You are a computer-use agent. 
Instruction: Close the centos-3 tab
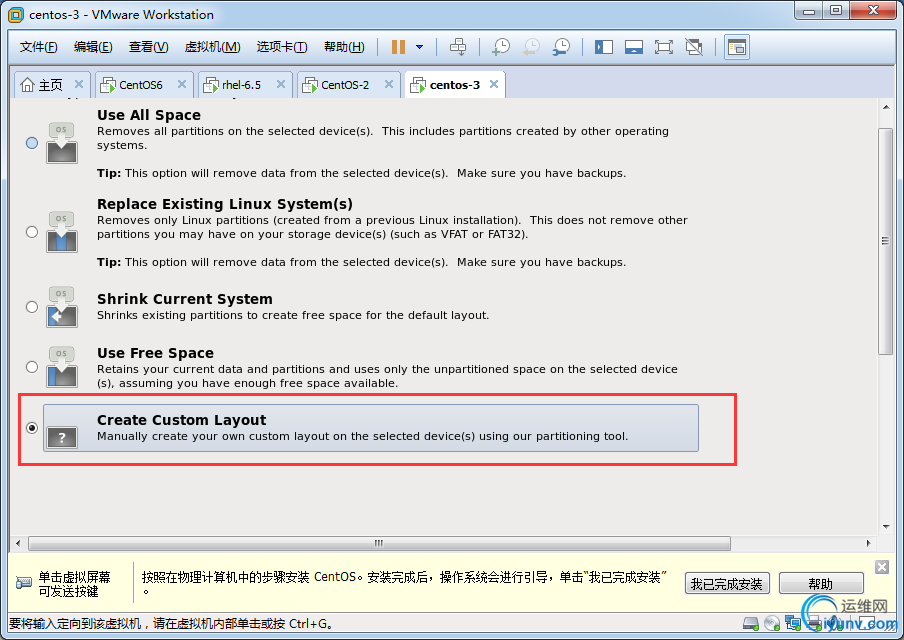pos(494,84)
